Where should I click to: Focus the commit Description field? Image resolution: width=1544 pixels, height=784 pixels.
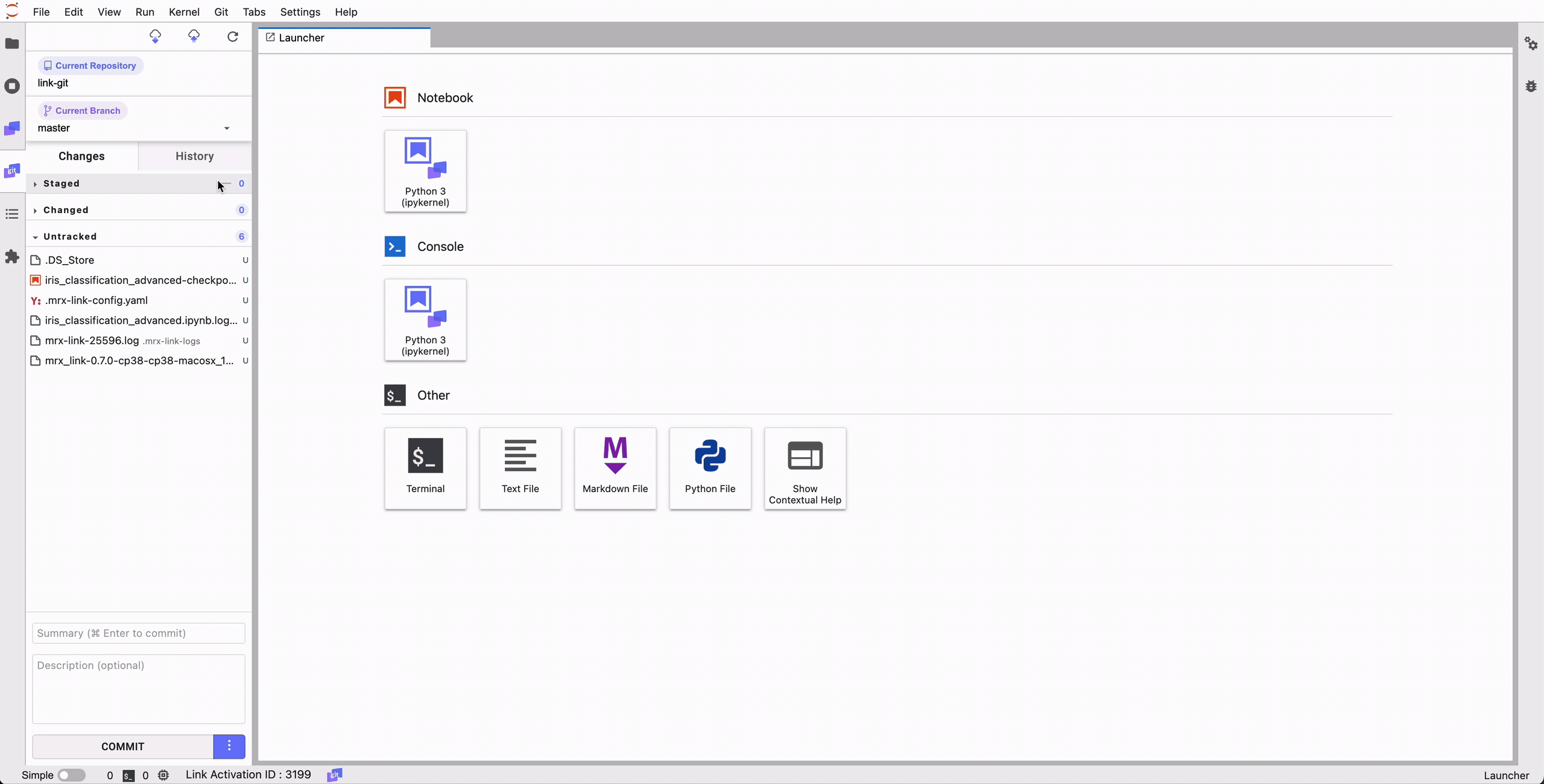coord(139,689)
